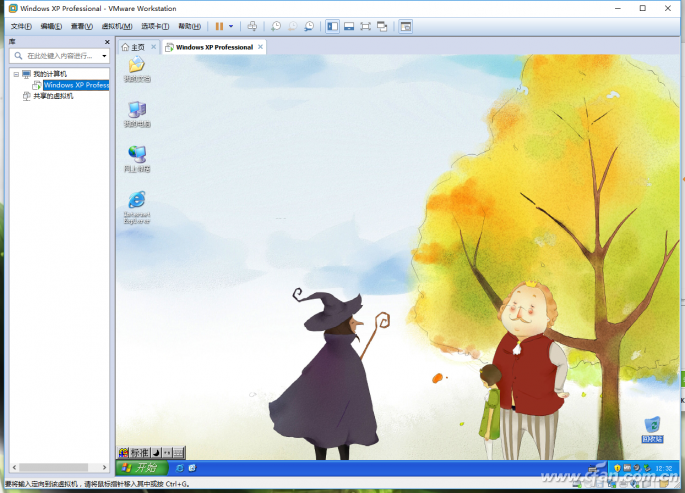The image size is (685, 493).
Task: Enter full screen mode icon
Action: click(x=365, y=26)
